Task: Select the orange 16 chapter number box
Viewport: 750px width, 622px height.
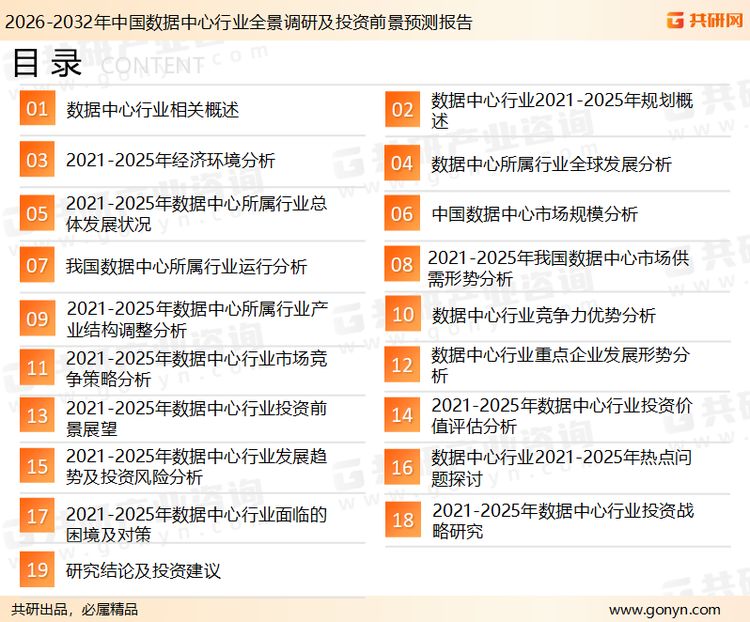Action: pos(402,467)
